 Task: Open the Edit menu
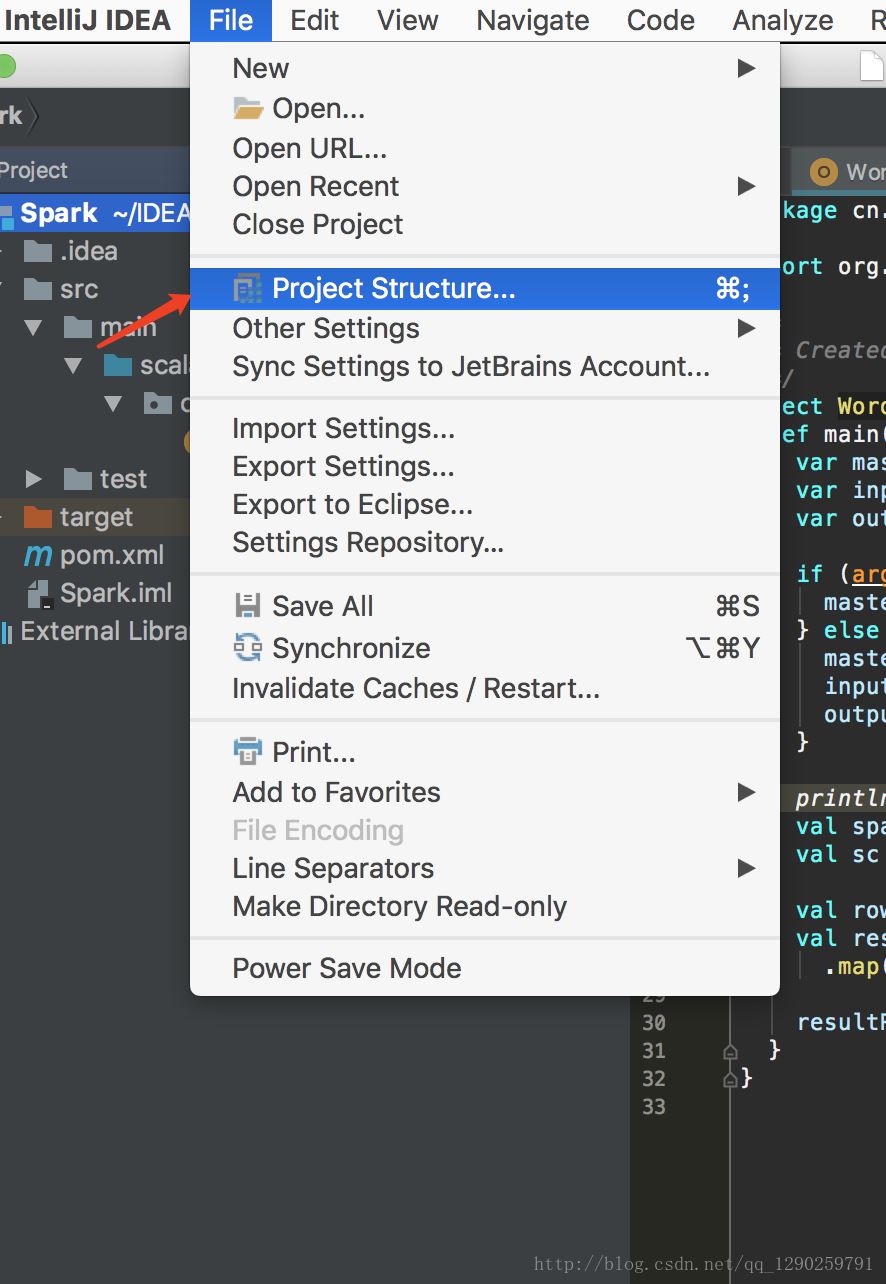(315, 20)
